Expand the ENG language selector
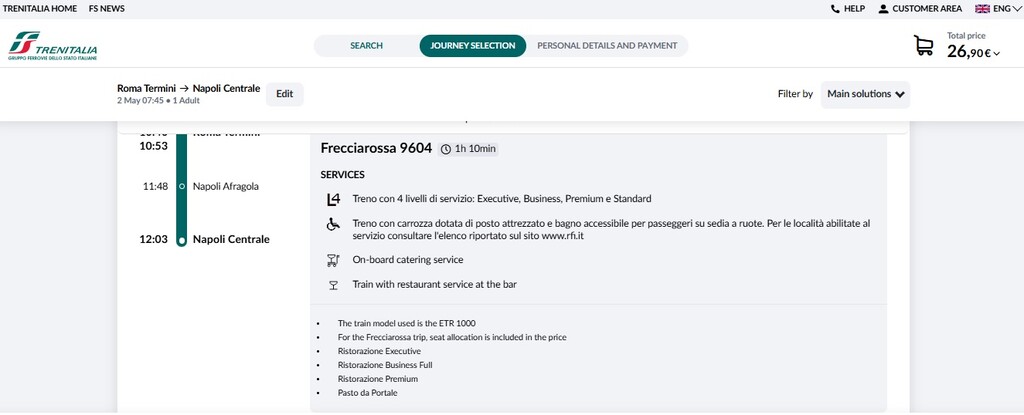 click(x=1004, y=8)
